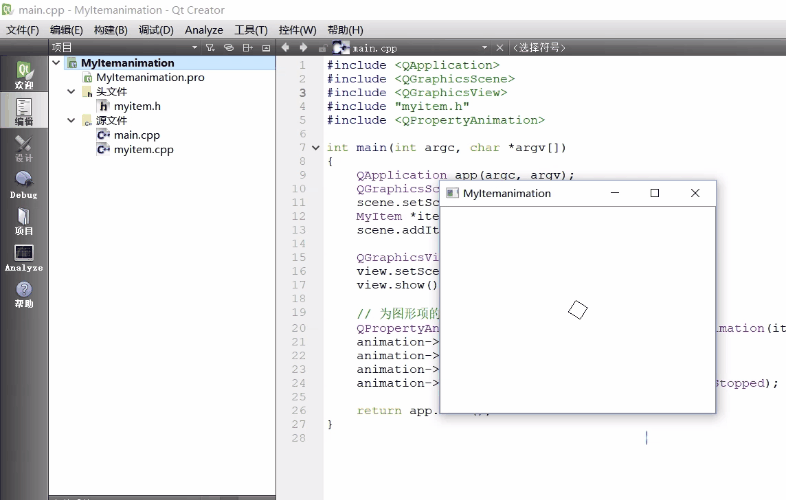Open the 文件(F) menu
This screenshot has width=786, height=500.
pos(23,30)
